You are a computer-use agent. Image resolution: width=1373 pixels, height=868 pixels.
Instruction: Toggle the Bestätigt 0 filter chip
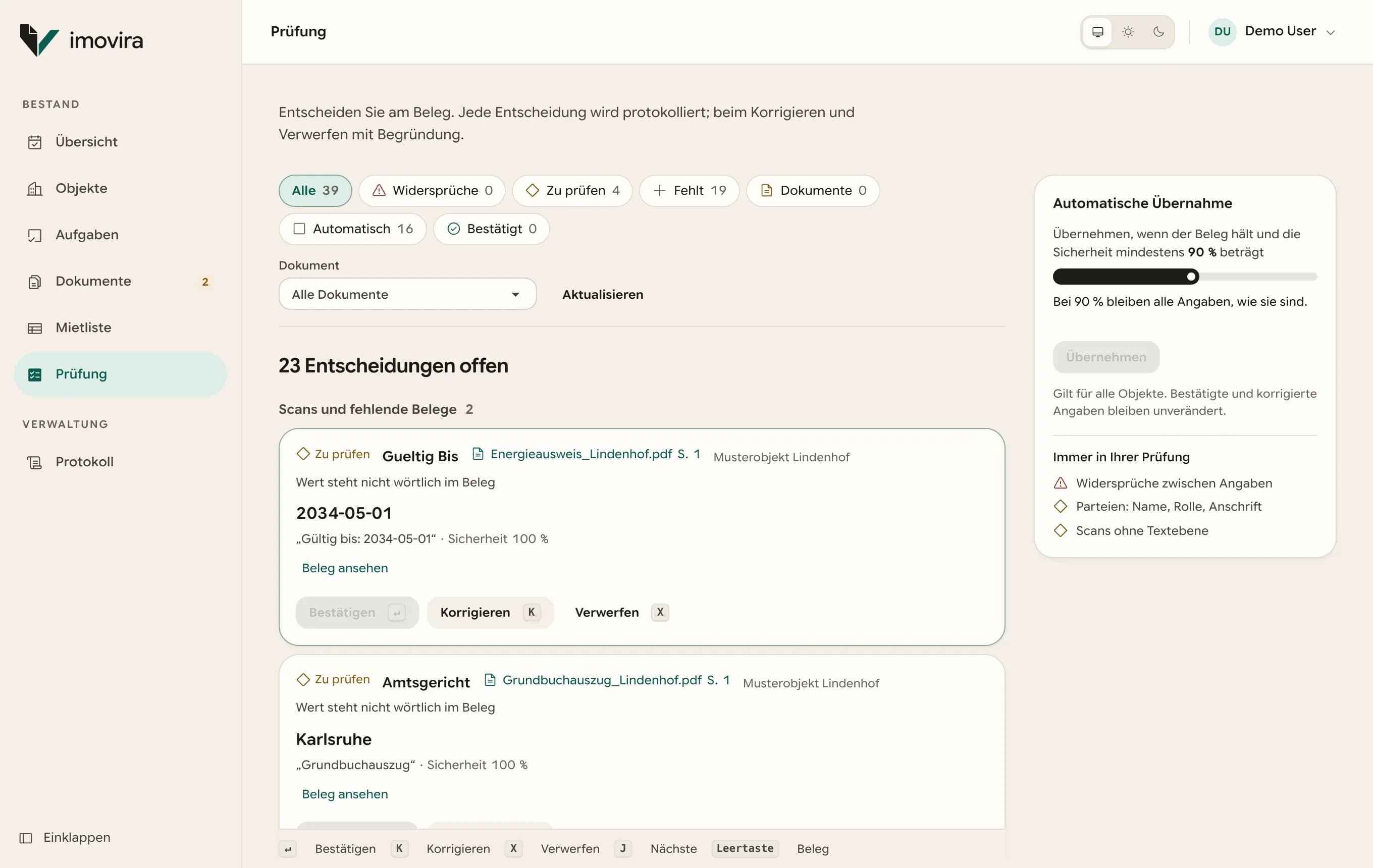(491, 229)
